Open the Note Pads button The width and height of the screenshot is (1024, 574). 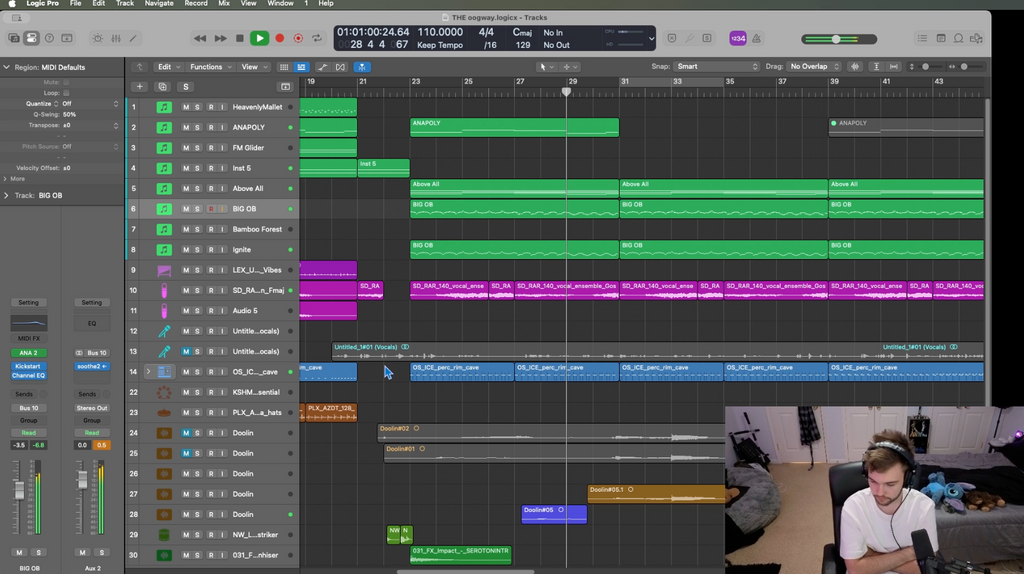tap(940, 39)
